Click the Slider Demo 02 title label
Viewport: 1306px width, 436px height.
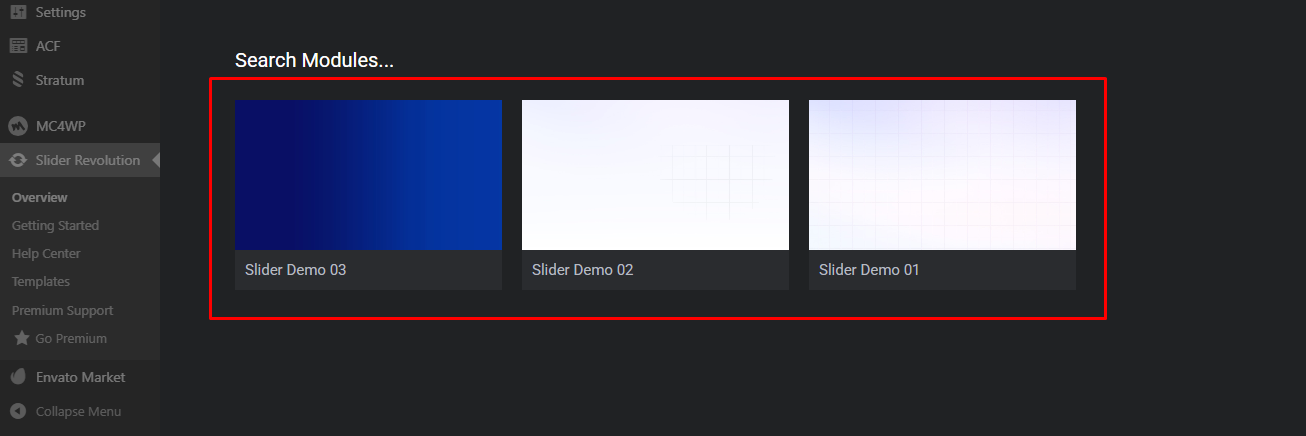582,270
